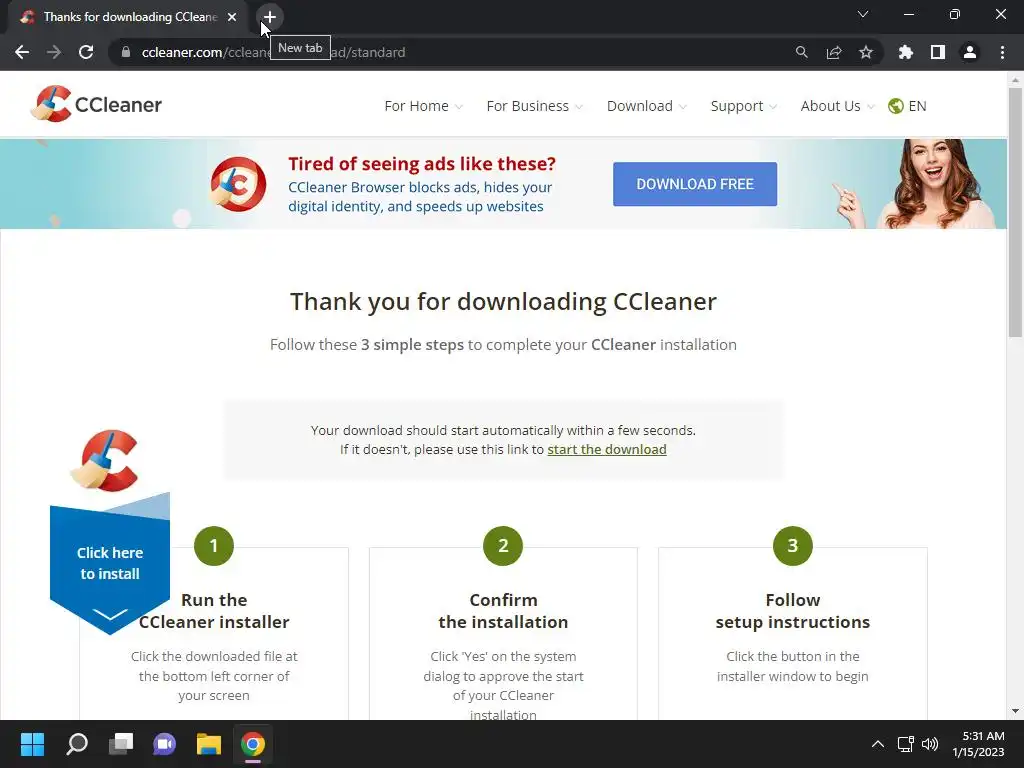View site information lock icon
This screenshot has height=768, width=1024.
coord(126,52)
